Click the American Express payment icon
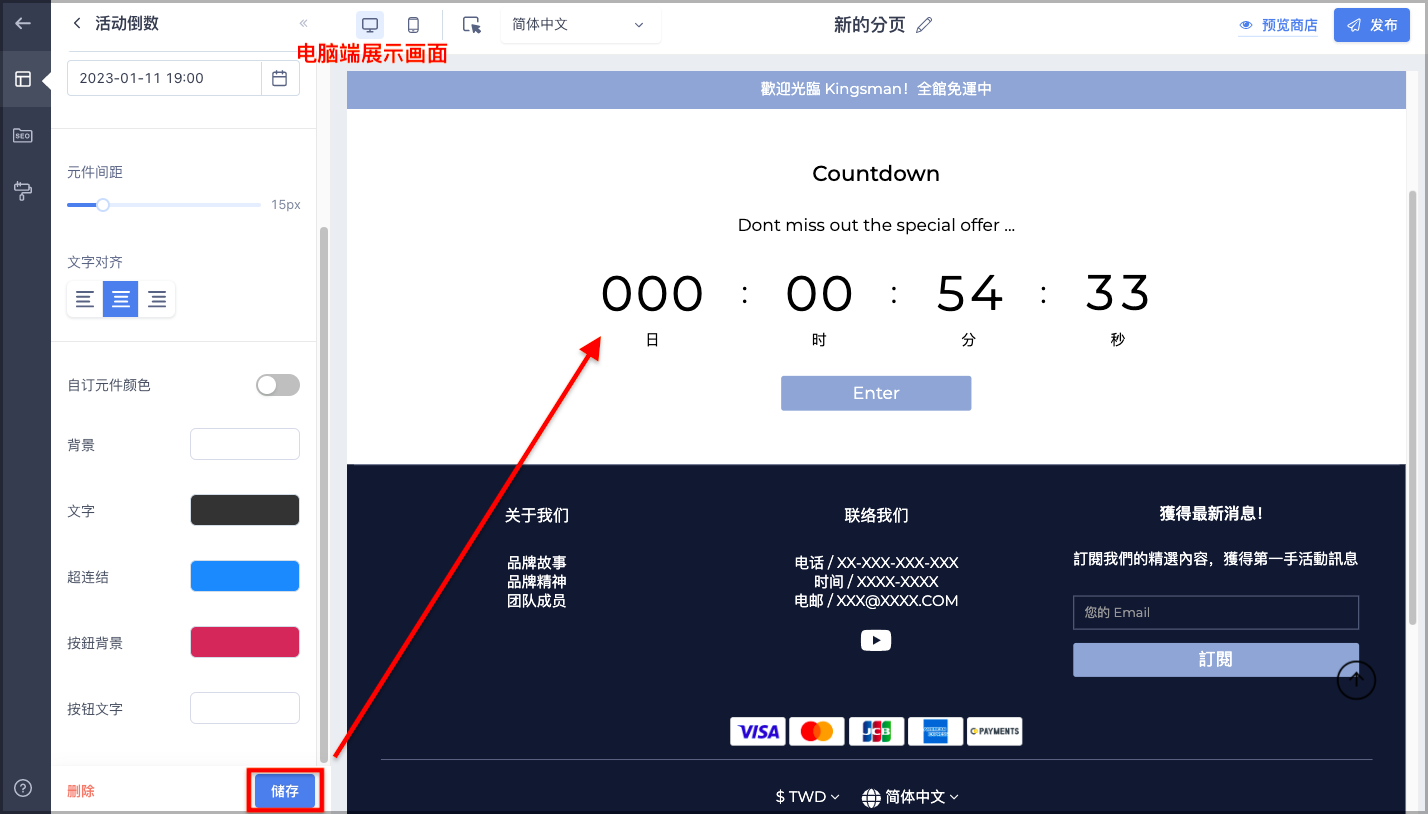The width and height of the screenshot is (1428, 814). pyautogui.click(x=936, y=732)
